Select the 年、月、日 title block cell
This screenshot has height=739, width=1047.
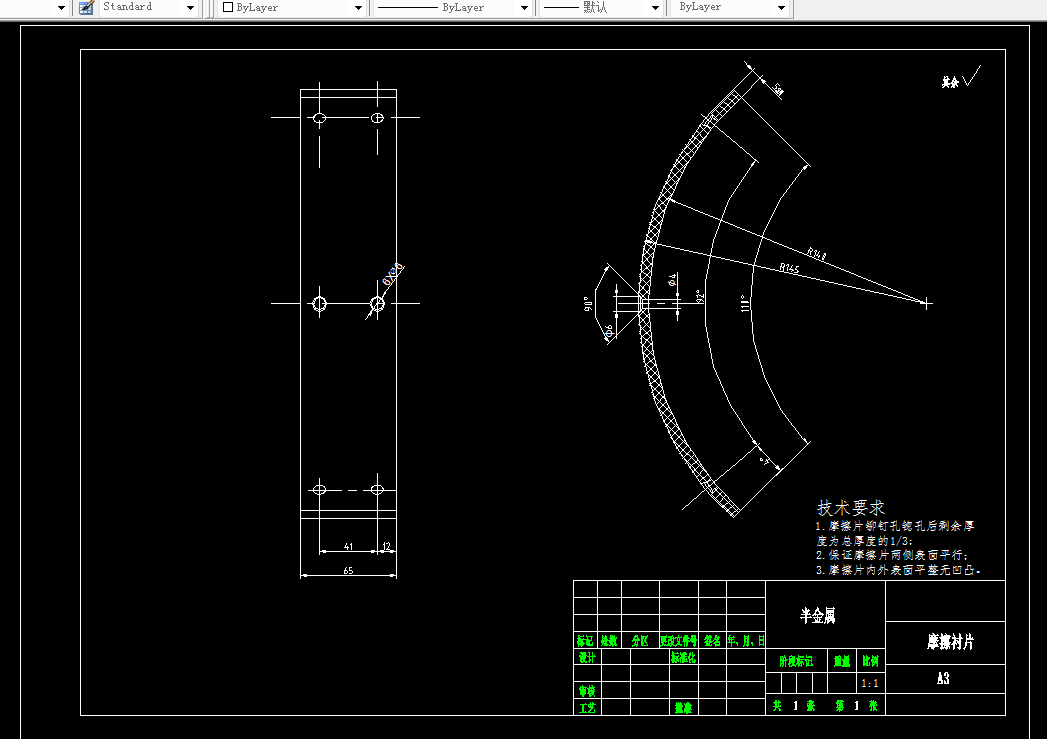click(x=746, y=641)
